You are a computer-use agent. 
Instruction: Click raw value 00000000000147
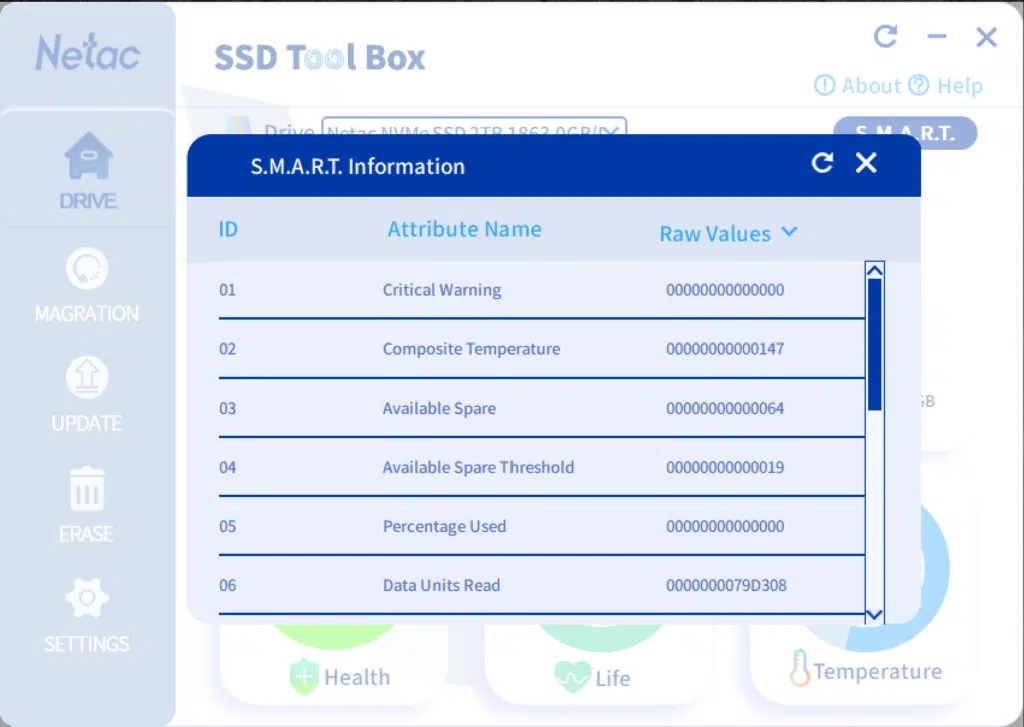[x=725, y=349]
